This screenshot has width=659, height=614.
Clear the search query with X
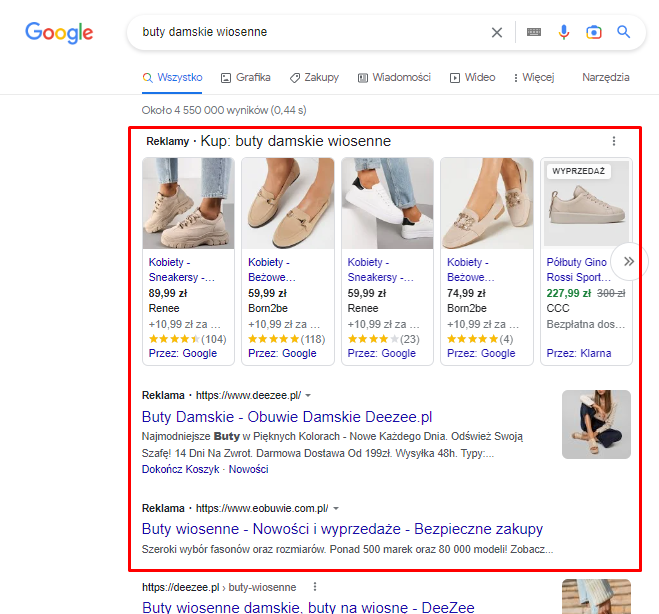497,32
